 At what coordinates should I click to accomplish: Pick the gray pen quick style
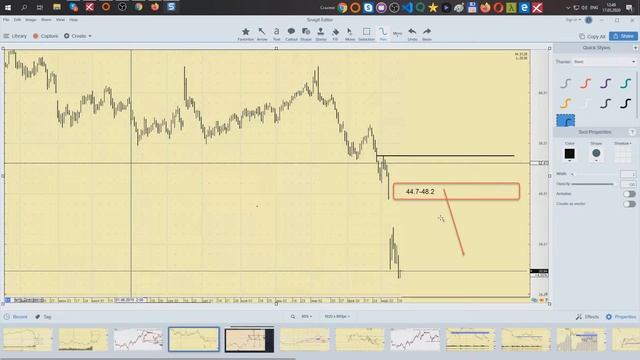(565, 84)
